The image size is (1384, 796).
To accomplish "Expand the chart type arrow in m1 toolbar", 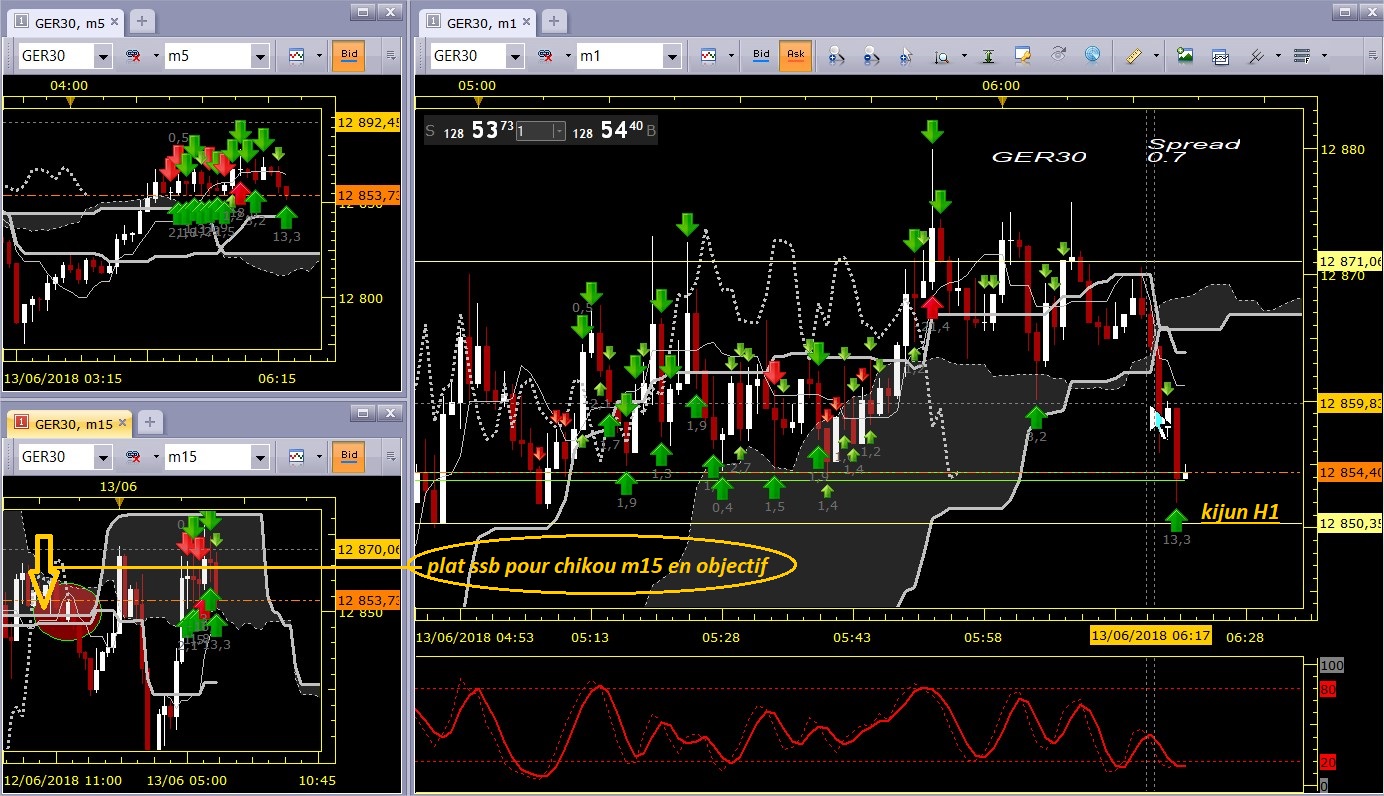I will (731, 56).
